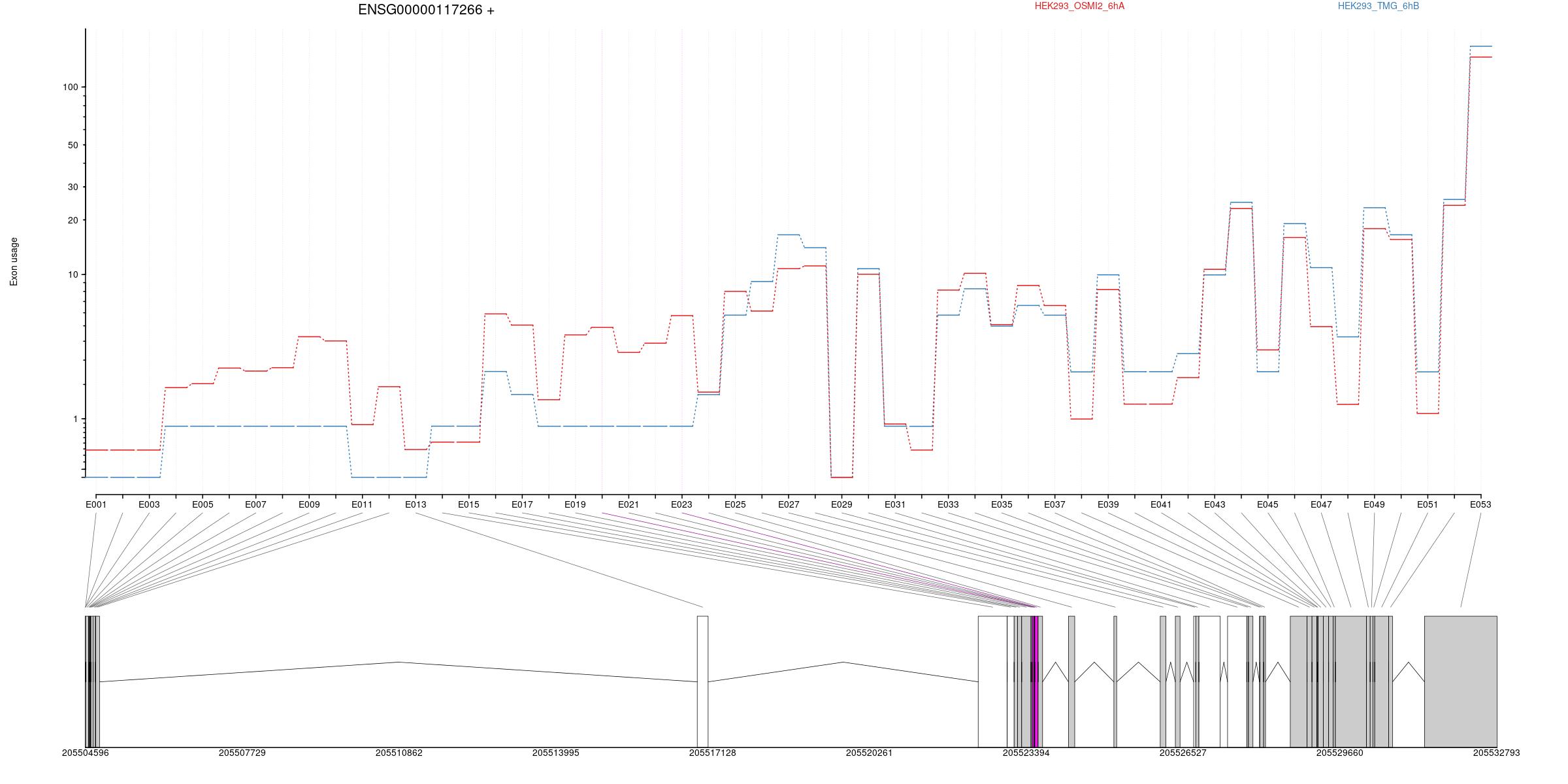The width and height of the screenshot is (1568, 784).
Task: Click y-axis tick label 1
Action: tap(75, 419)
